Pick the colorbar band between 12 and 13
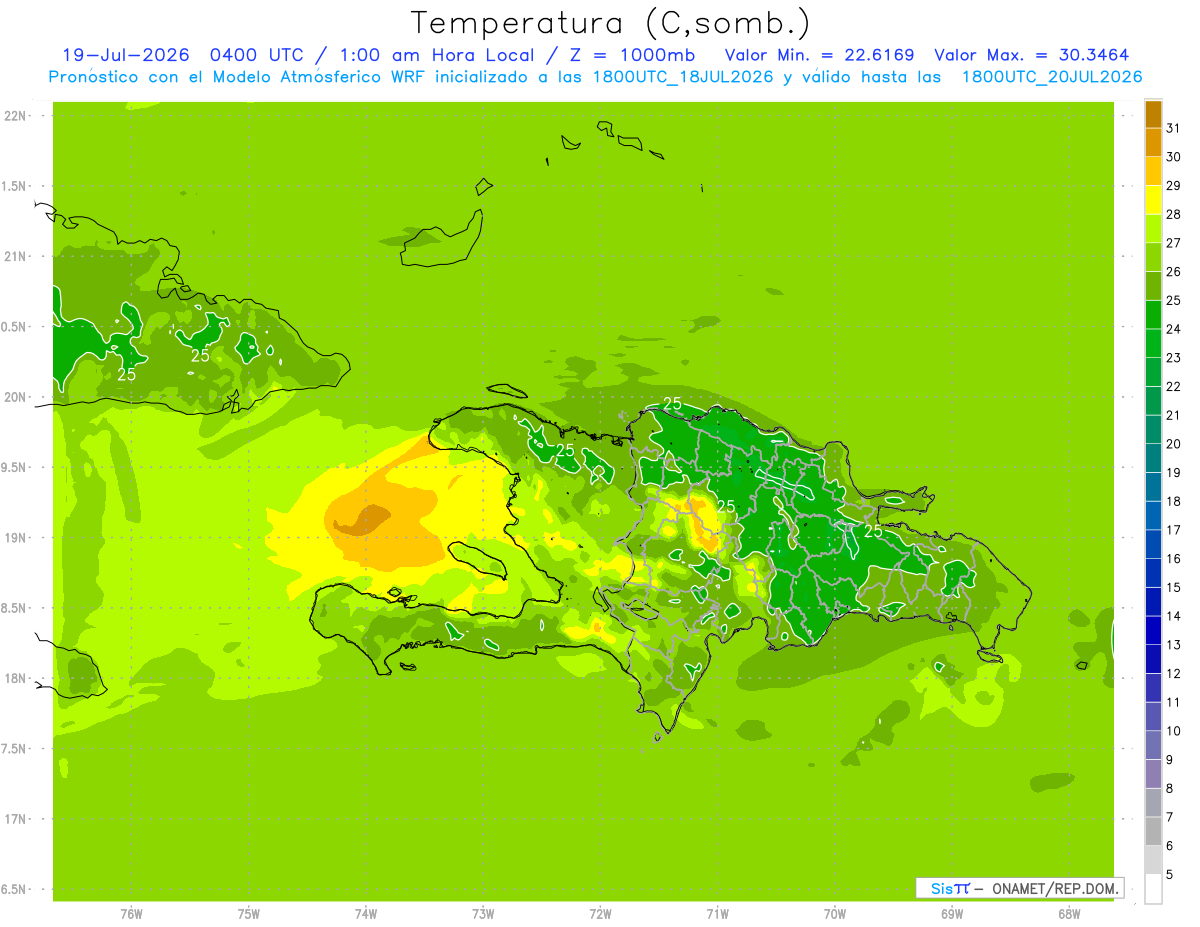The height and width of the screenshot is (927, 1200). [x=1153, y=659]
